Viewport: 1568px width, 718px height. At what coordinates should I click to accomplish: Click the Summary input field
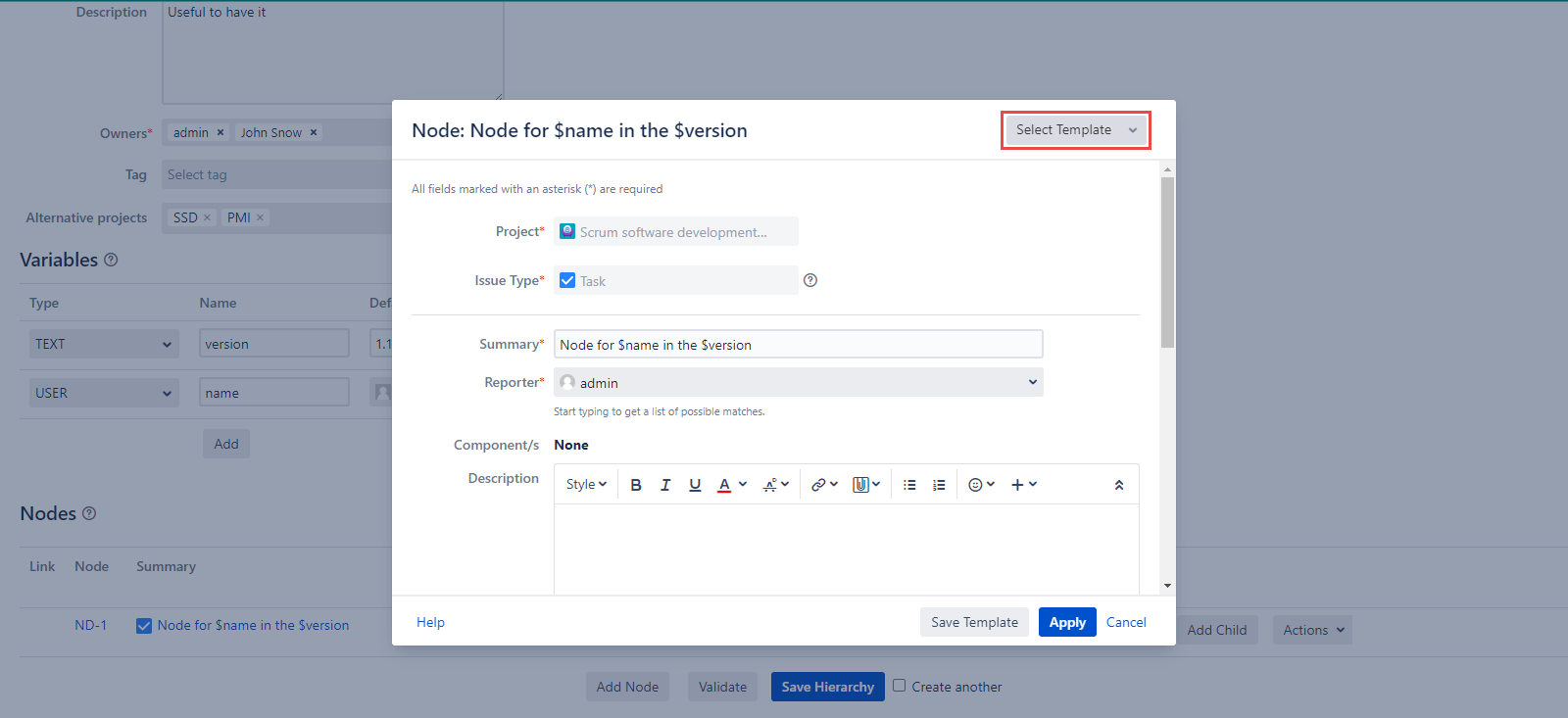pos(798,345)
